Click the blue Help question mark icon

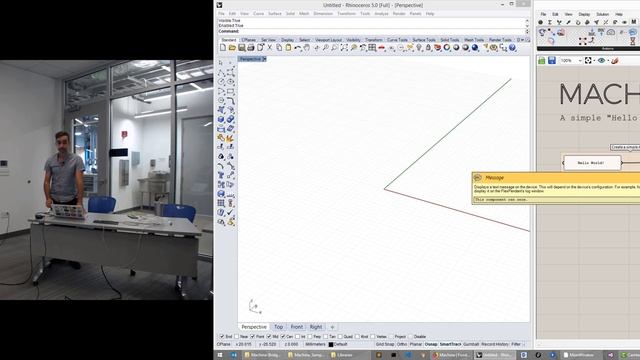click(512, 48)
